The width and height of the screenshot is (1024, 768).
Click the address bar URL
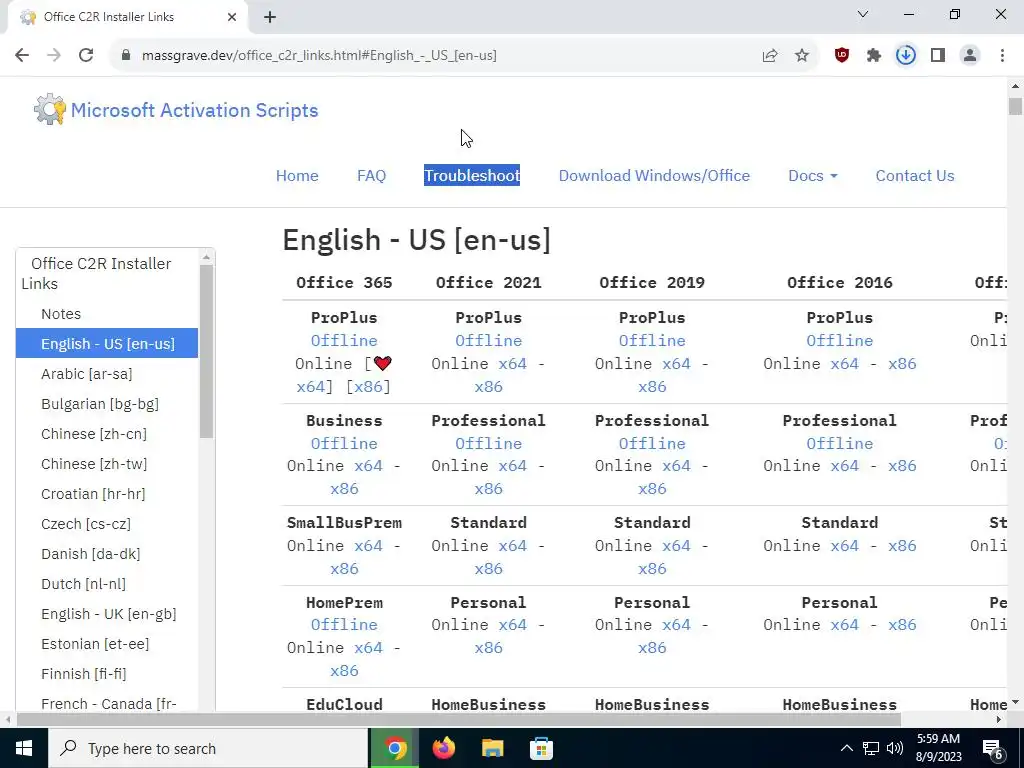pos(319,56)
